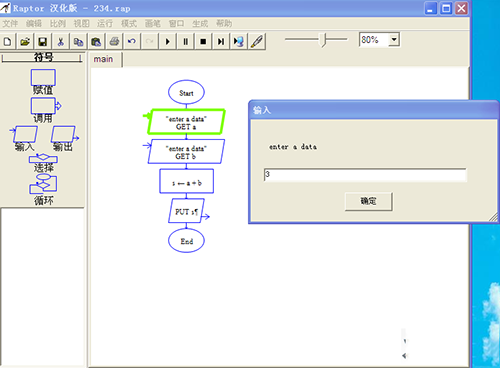500x368 pixels.
Task: Select the 循环 loop symbol
Action: tap(43, 189)
